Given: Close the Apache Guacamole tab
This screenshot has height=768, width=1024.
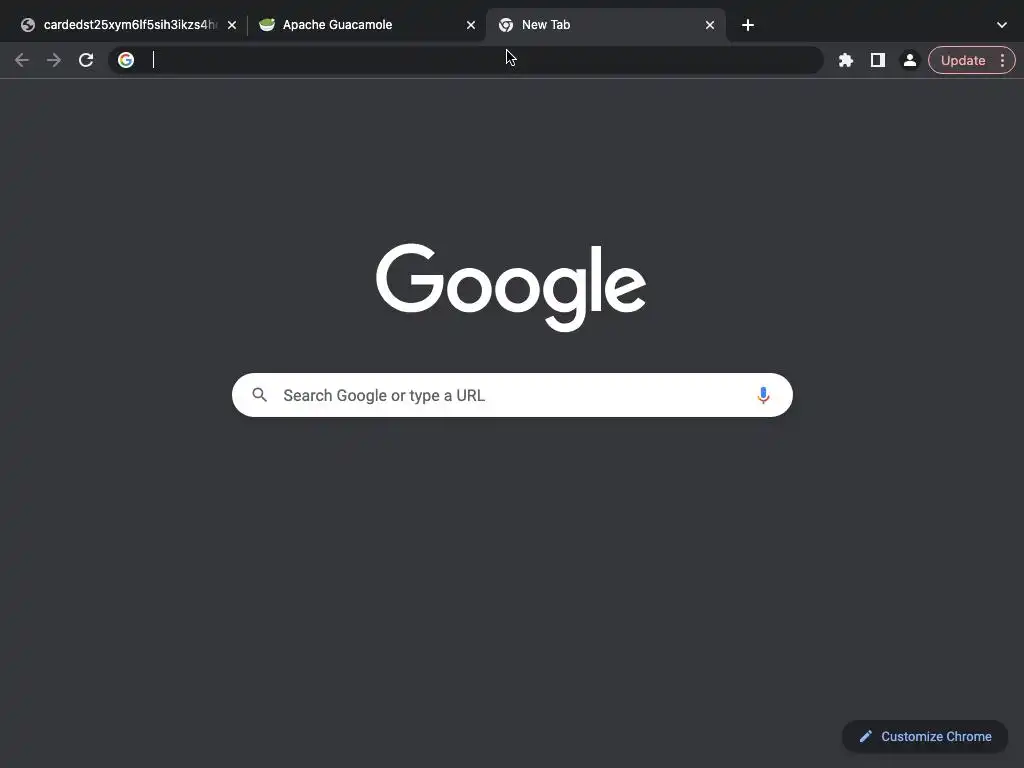Looking at the screenshot, I should tap(471, 25).
